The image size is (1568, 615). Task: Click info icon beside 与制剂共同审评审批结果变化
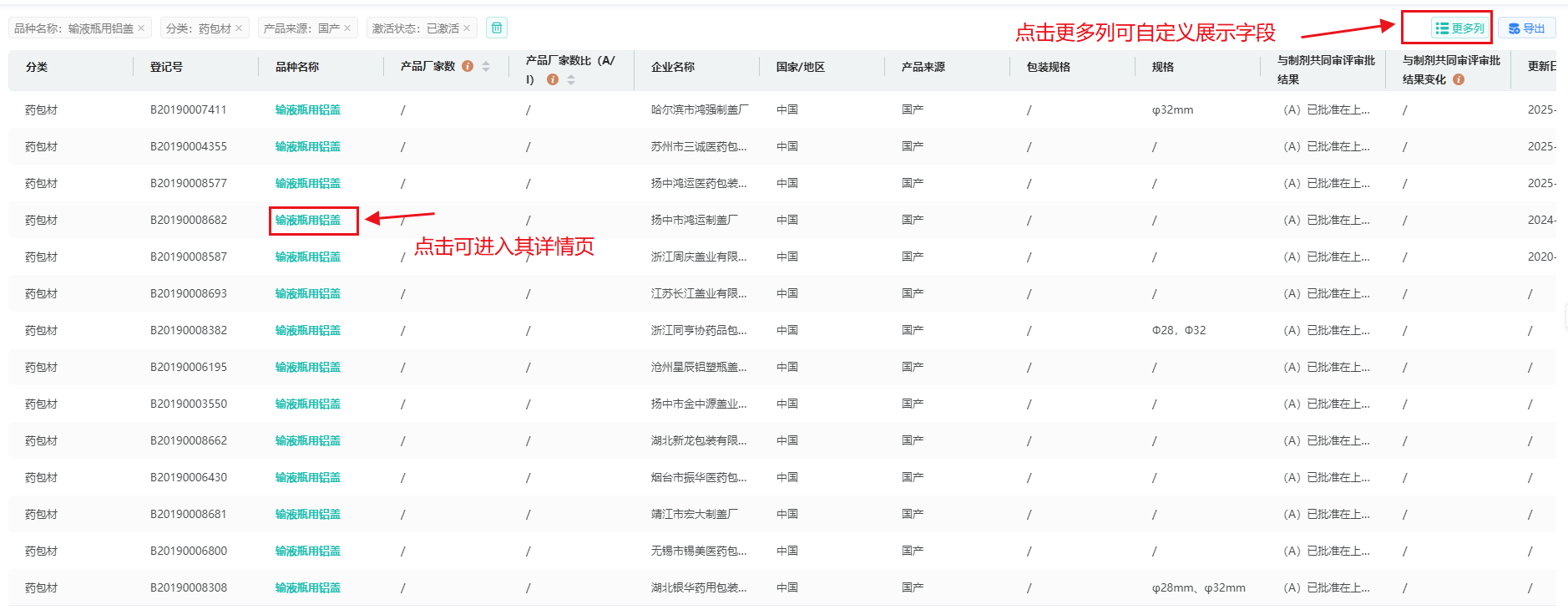click(1459, 79)
